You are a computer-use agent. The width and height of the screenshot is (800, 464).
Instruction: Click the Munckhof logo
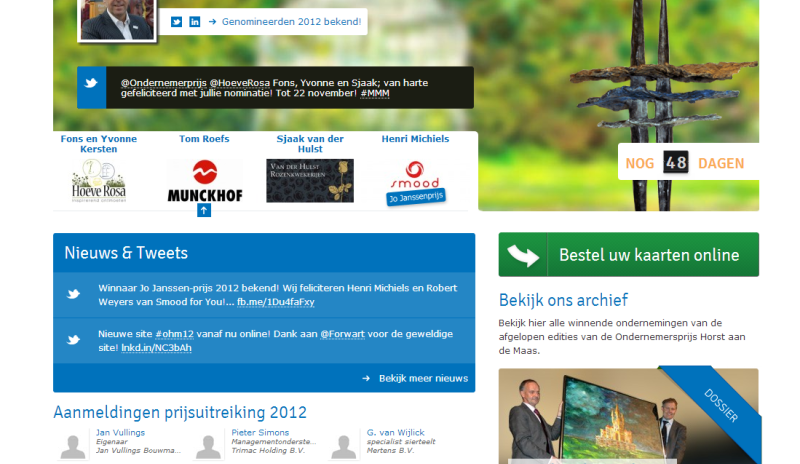tap(204, 180)
